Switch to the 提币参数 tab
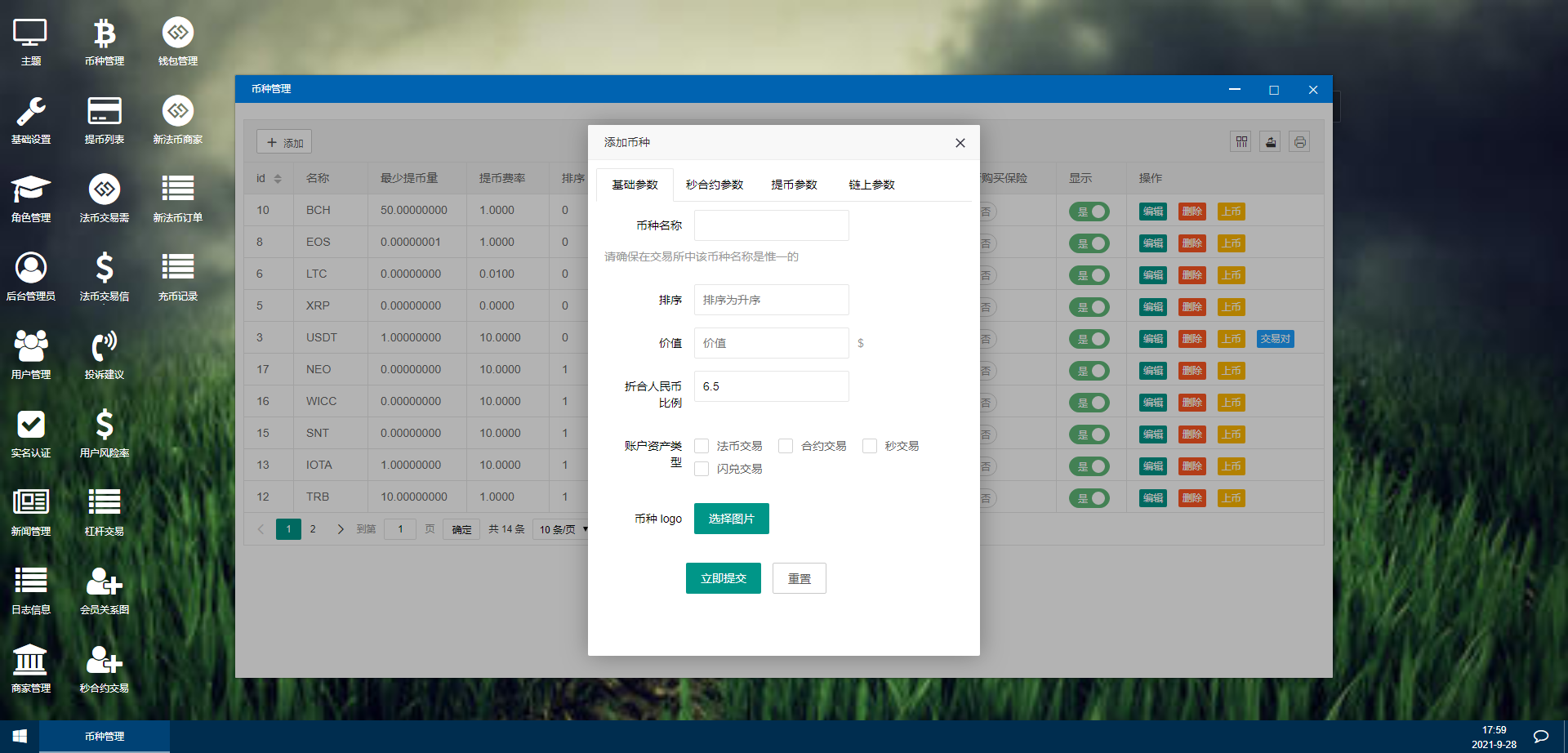This screenshot has height=753, width=1568. [794, 185]
